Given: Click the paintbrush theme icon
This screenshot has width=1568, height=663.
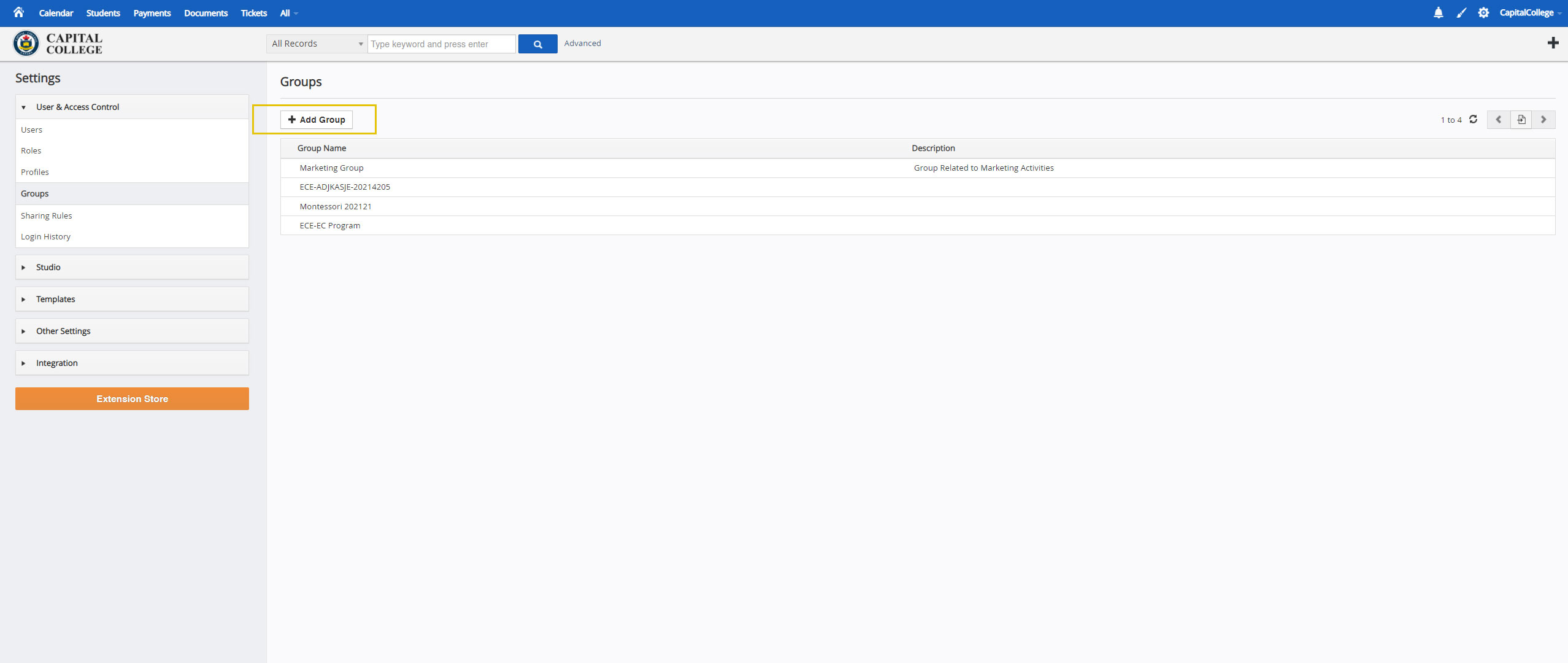Looking at the screenshot, I should (1461, 13).
